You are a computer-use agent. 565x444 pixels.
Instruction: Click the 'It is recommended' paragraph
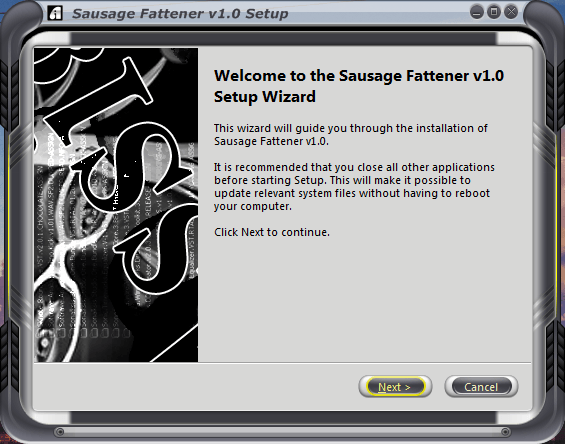click(x=354, y=187)
